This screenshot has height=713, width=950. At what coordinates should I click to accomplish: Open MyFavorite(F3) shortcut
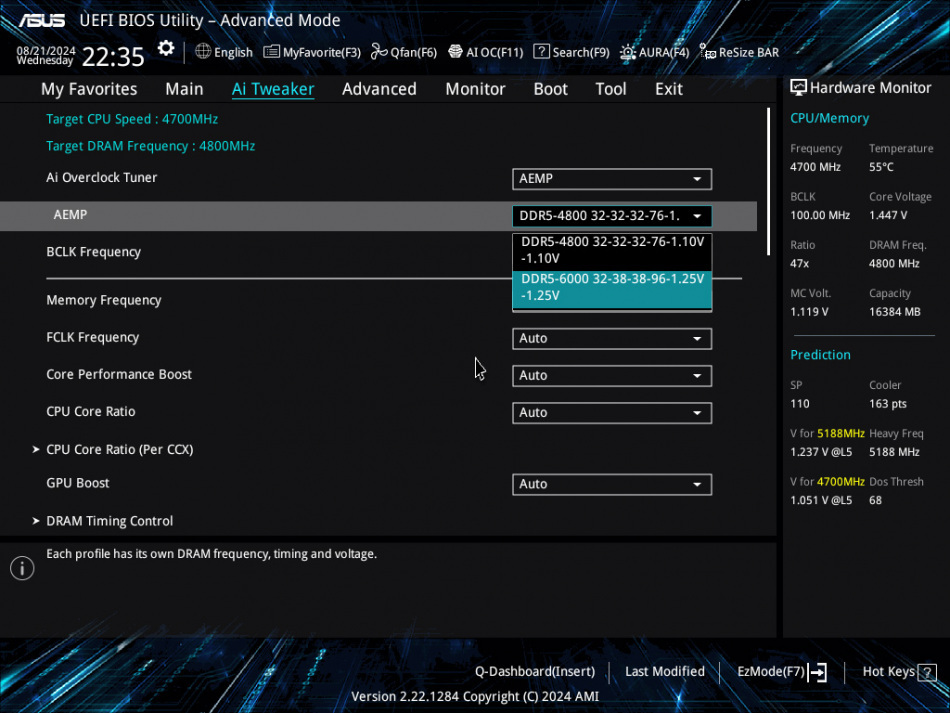point(312,52)
